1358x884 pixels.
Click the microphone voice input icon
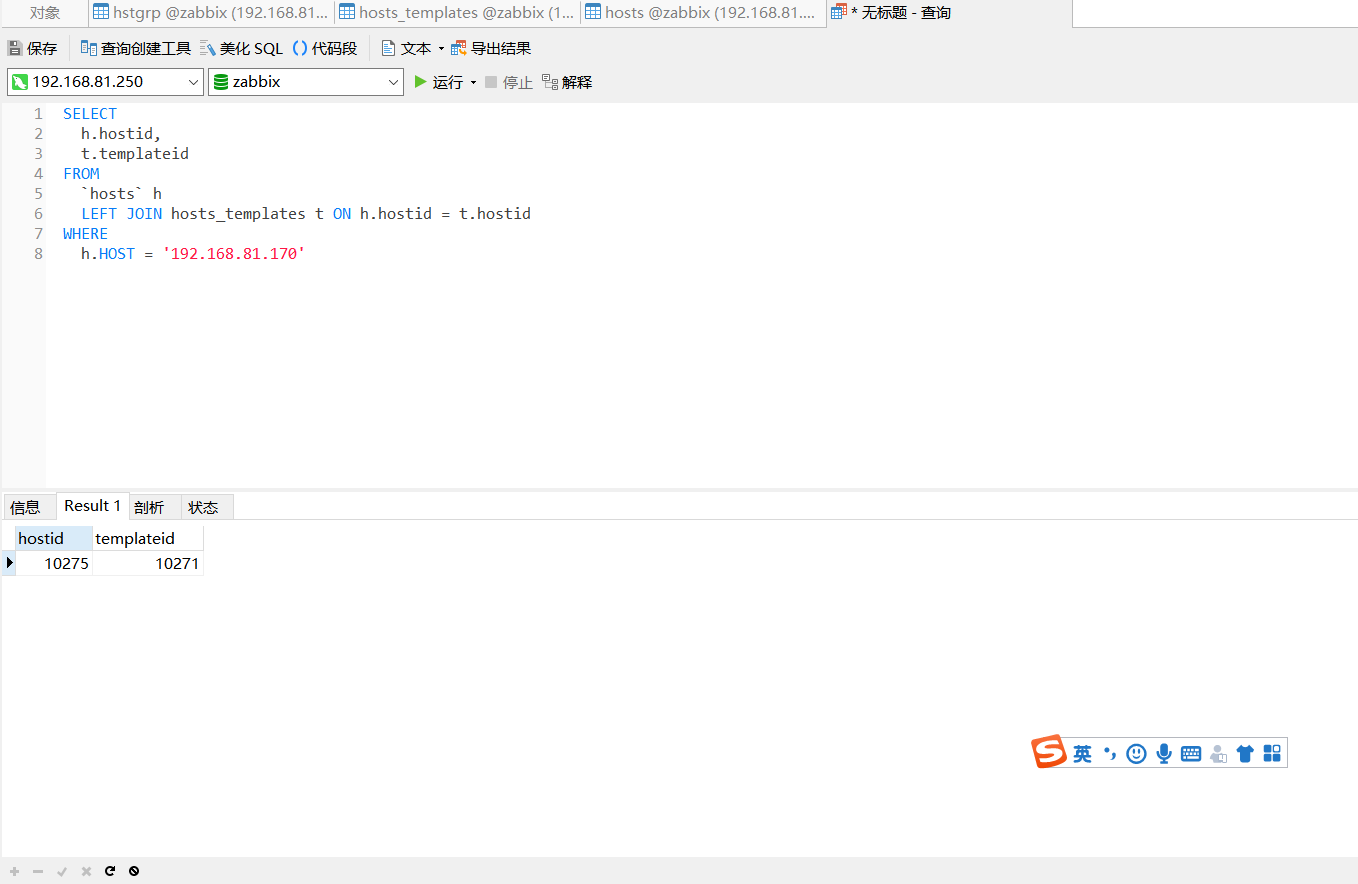tap(1163, 754)
